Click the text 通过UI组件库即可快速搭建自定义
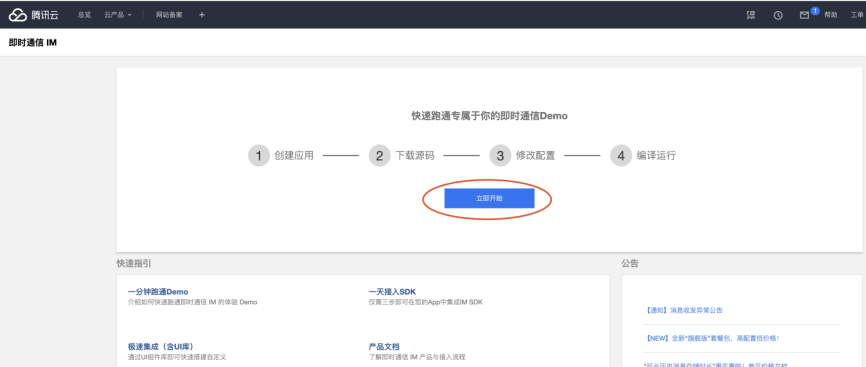Viewport: 866px width, 367px height. coord(177,357)
